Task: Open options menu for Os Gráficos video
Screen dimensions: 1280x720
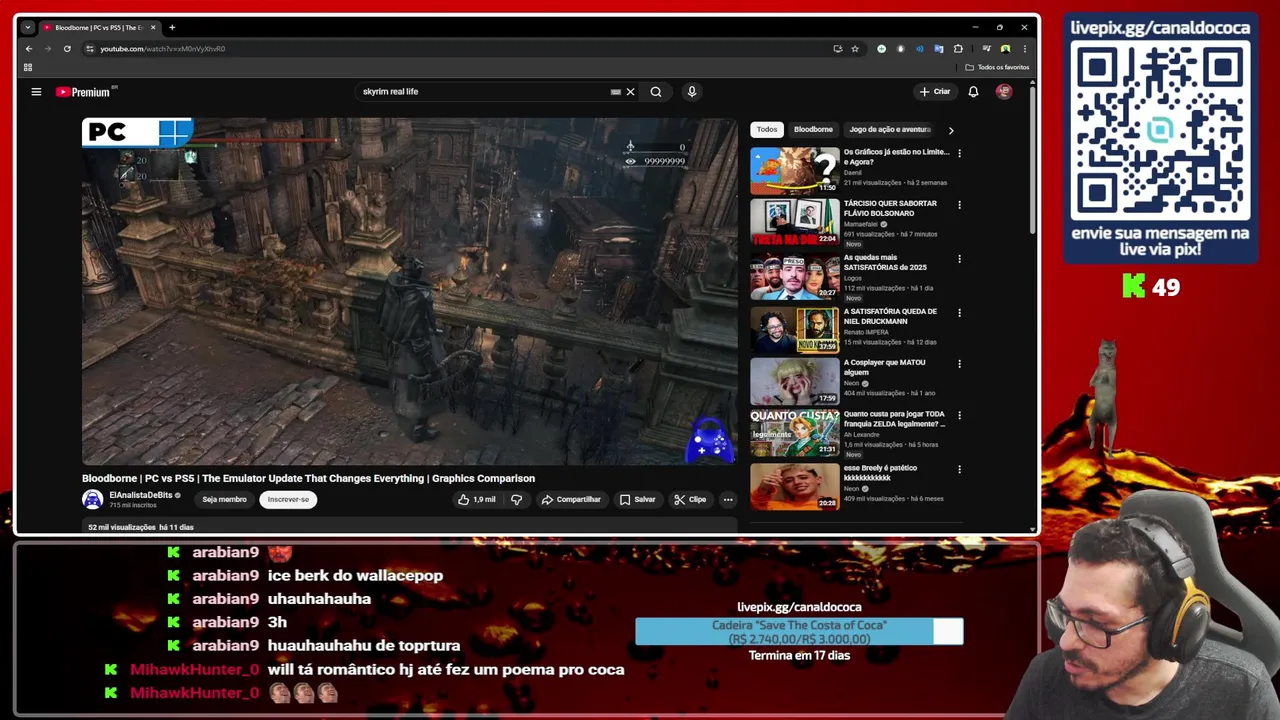Action: (959, 153)
